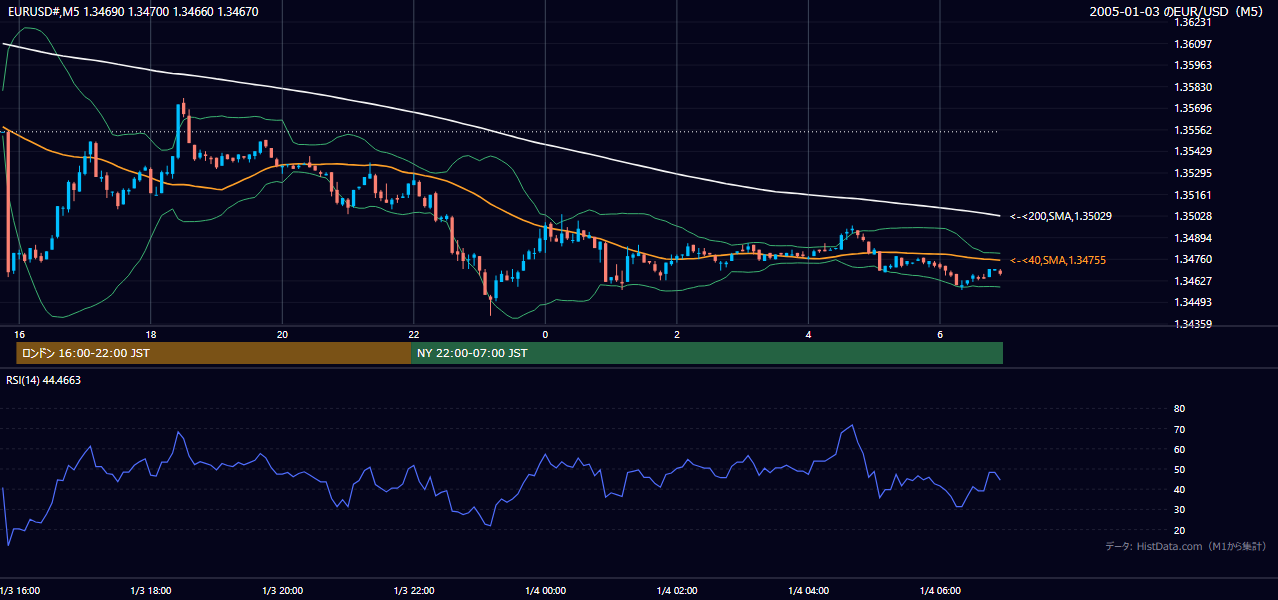This screenshot has height=600, width=1278.
Task: Select the ロンドン 16:00-22:00 JST session bar
Action: pos(214,353)
